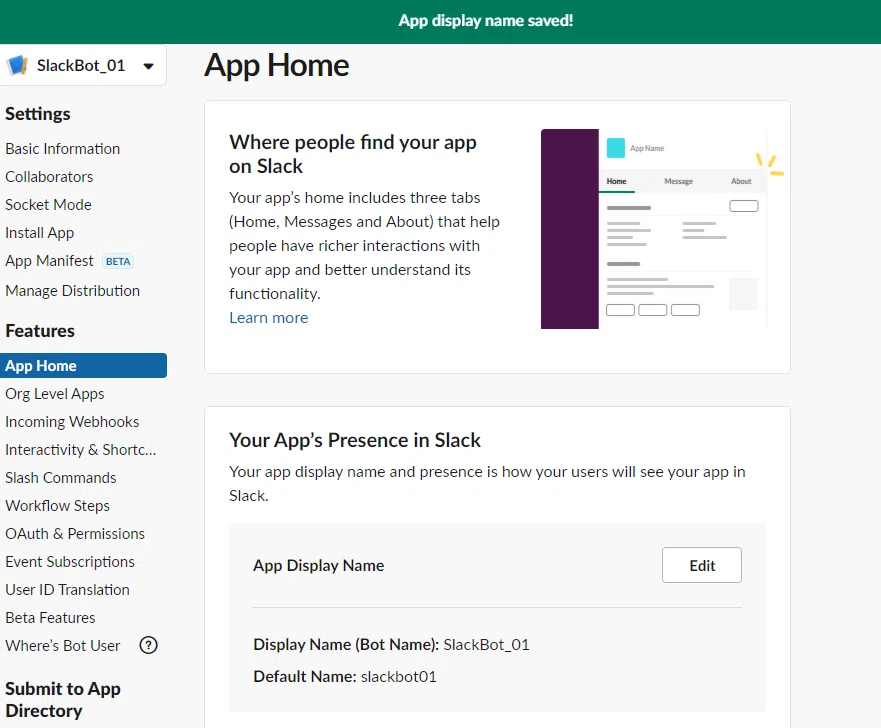
Task: Go to Collaborators page
Action: tap(49, 177)
